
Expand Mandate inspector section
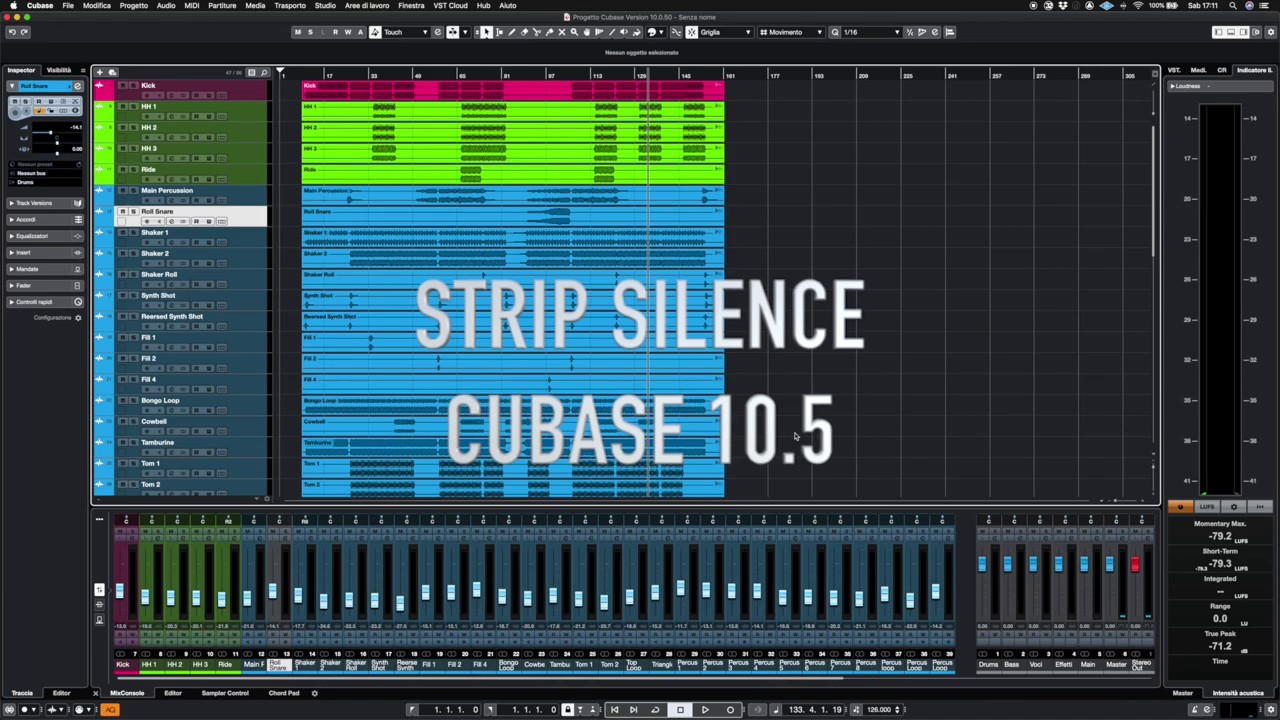[45, 269]
